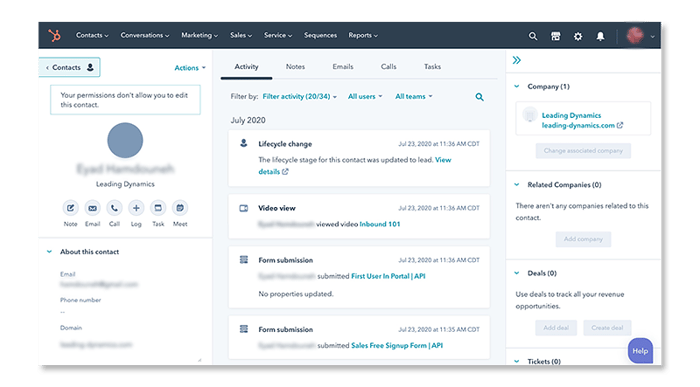The image size is (700, 387).
Task: Click the Leading Dynamics company logo
Action: click(530, 116)
